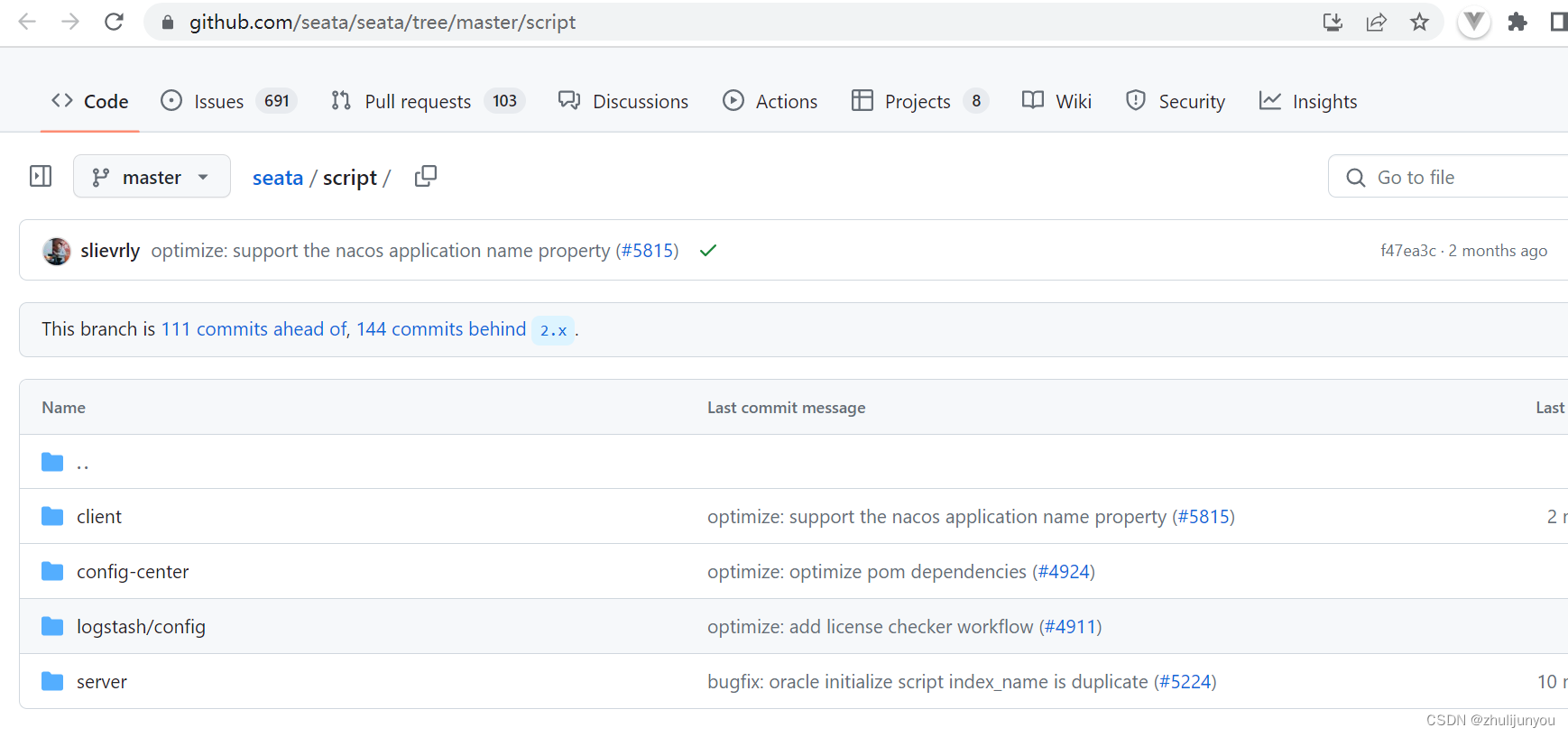This screenshot has width=1568, height=737.
Task: Copy the path with the copy icon
Action: [x=425, y=177]
